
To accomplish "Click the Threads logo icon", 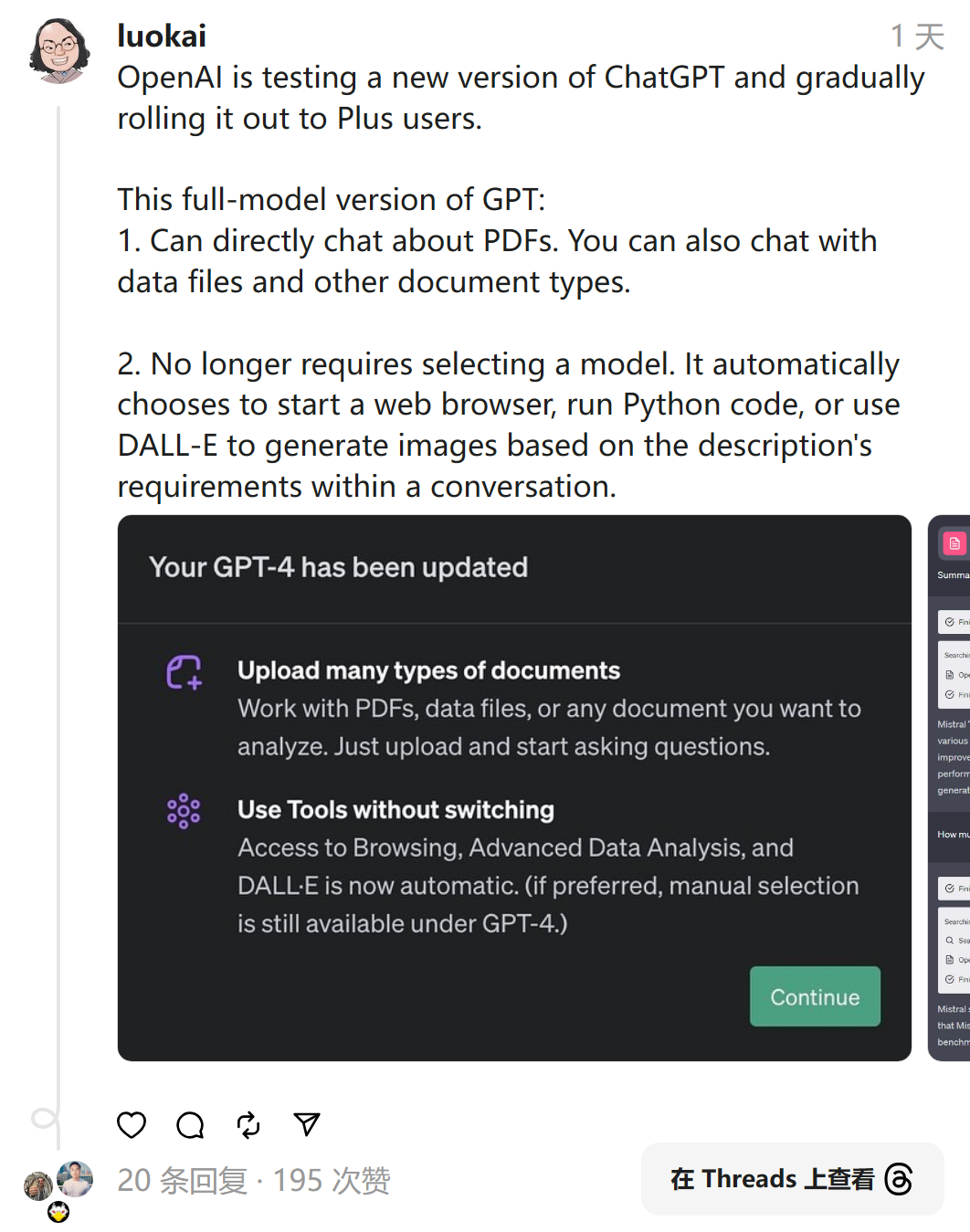I will pyautogui.click(x=899, y=1179).
